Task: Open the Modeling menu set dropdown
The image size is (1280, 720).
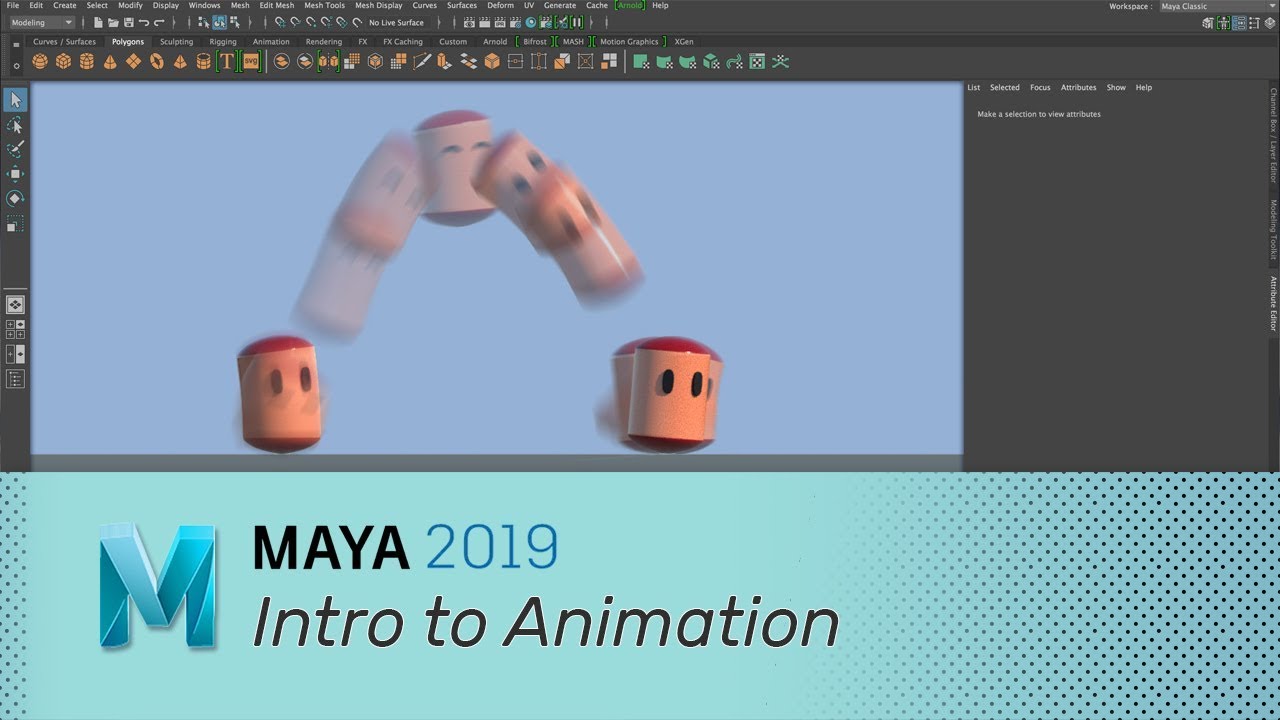Action: click(41, 22)
